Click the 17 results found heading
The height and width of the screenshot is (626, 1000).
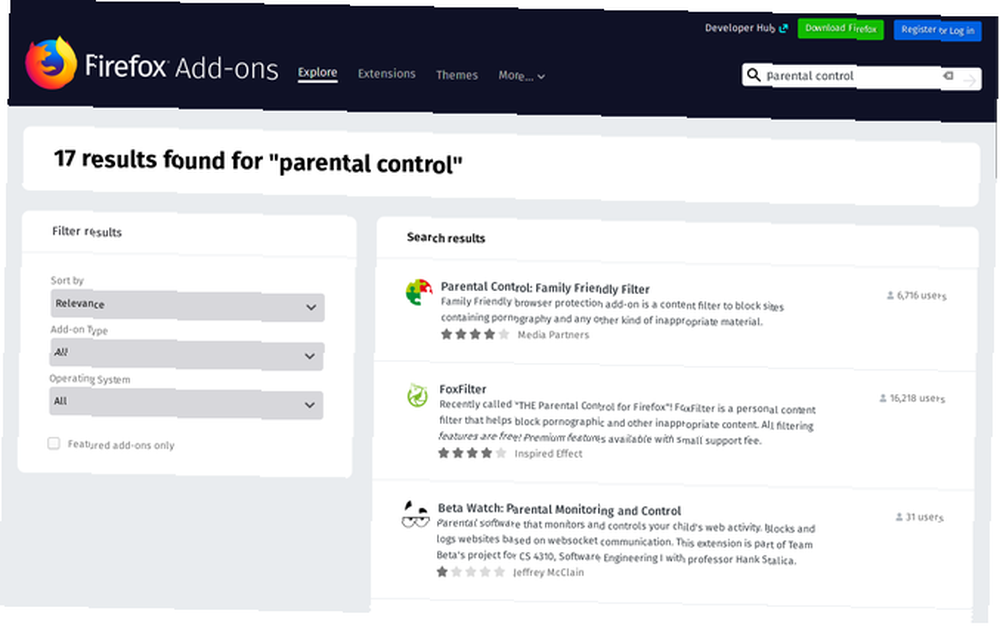(x=258, y=161)
